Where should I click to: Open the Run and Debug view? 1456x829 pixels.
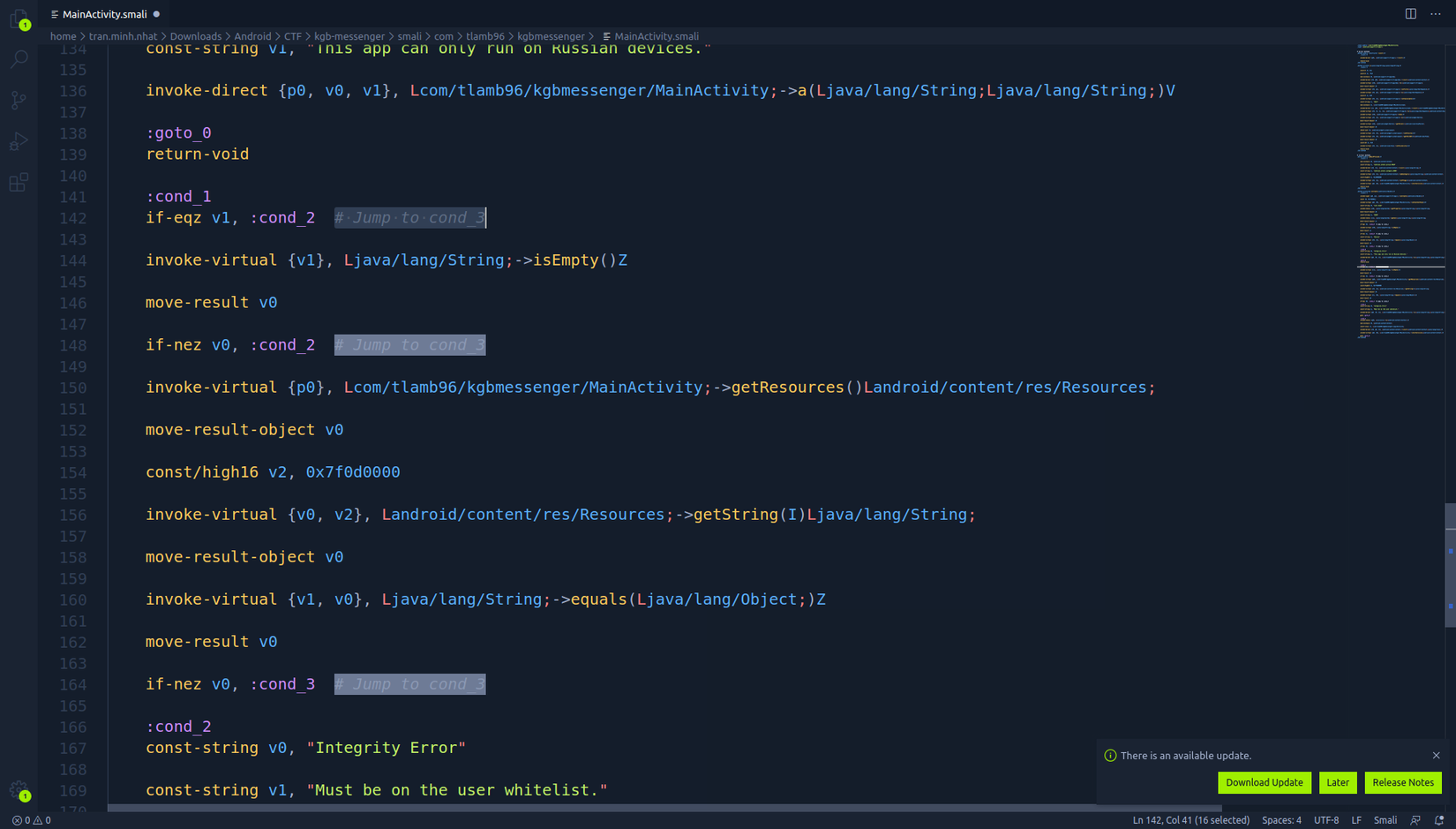(x=19, y=141)
